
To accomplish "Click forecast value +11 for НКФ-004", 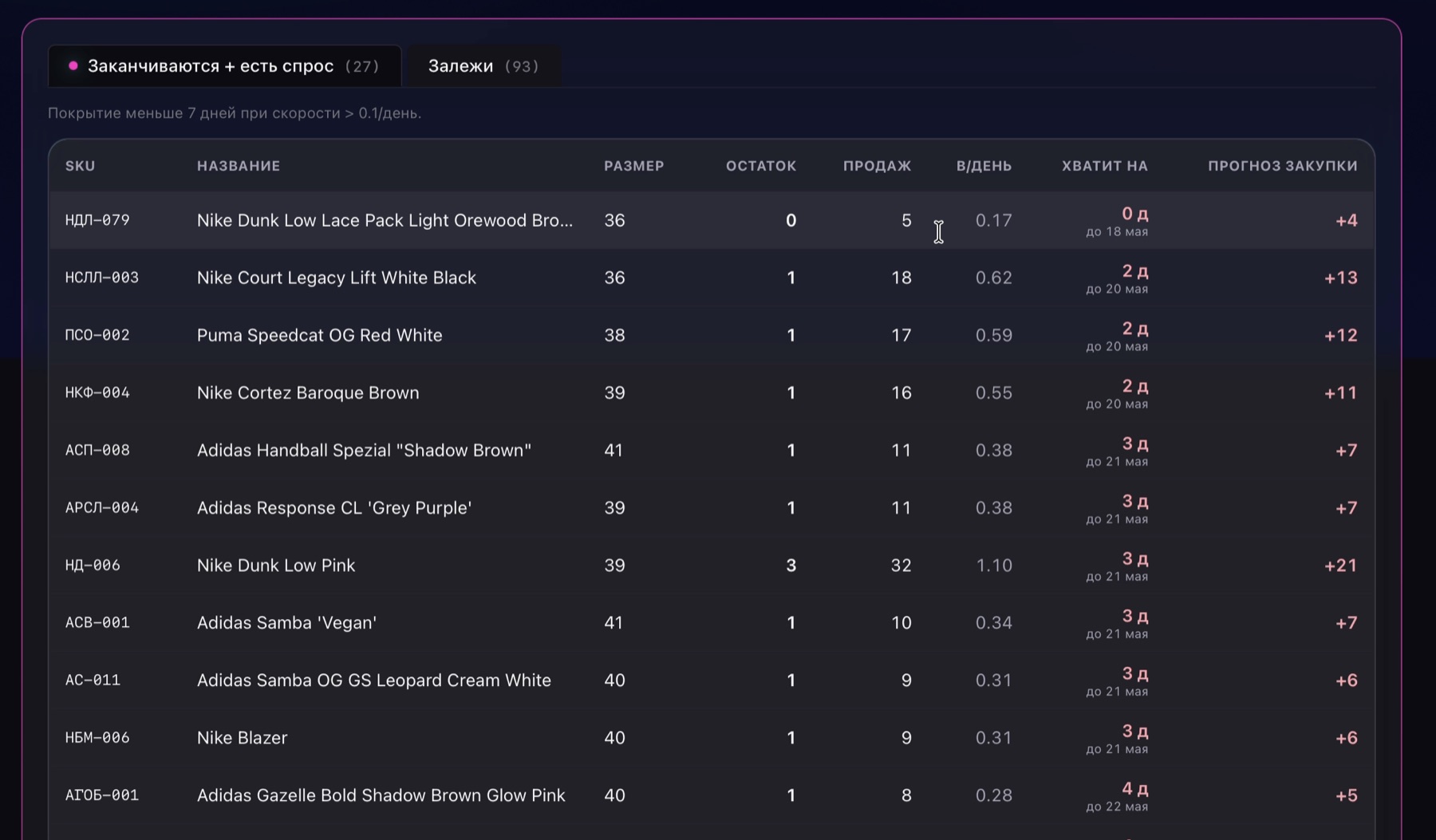I will [x=1341, y=392].
